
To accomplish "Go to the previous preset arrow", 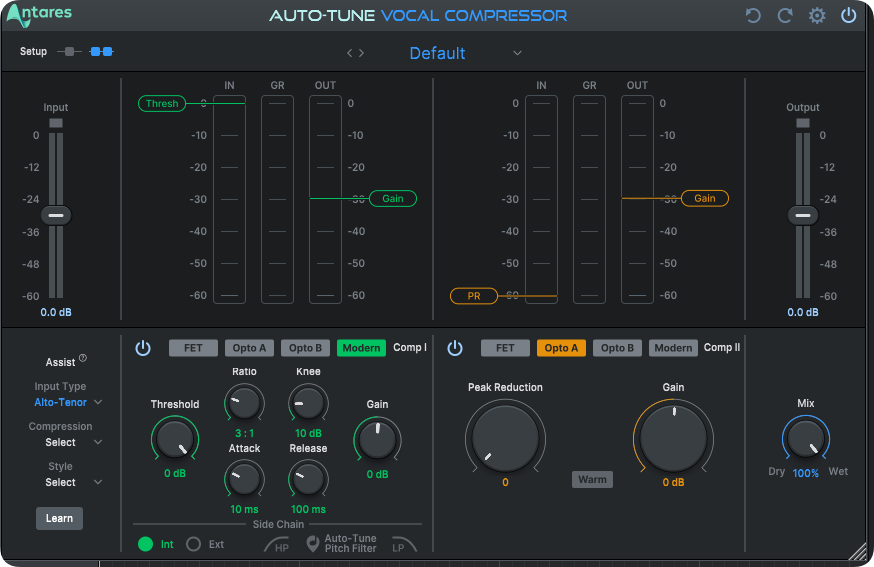I will (x=349, y=53).
